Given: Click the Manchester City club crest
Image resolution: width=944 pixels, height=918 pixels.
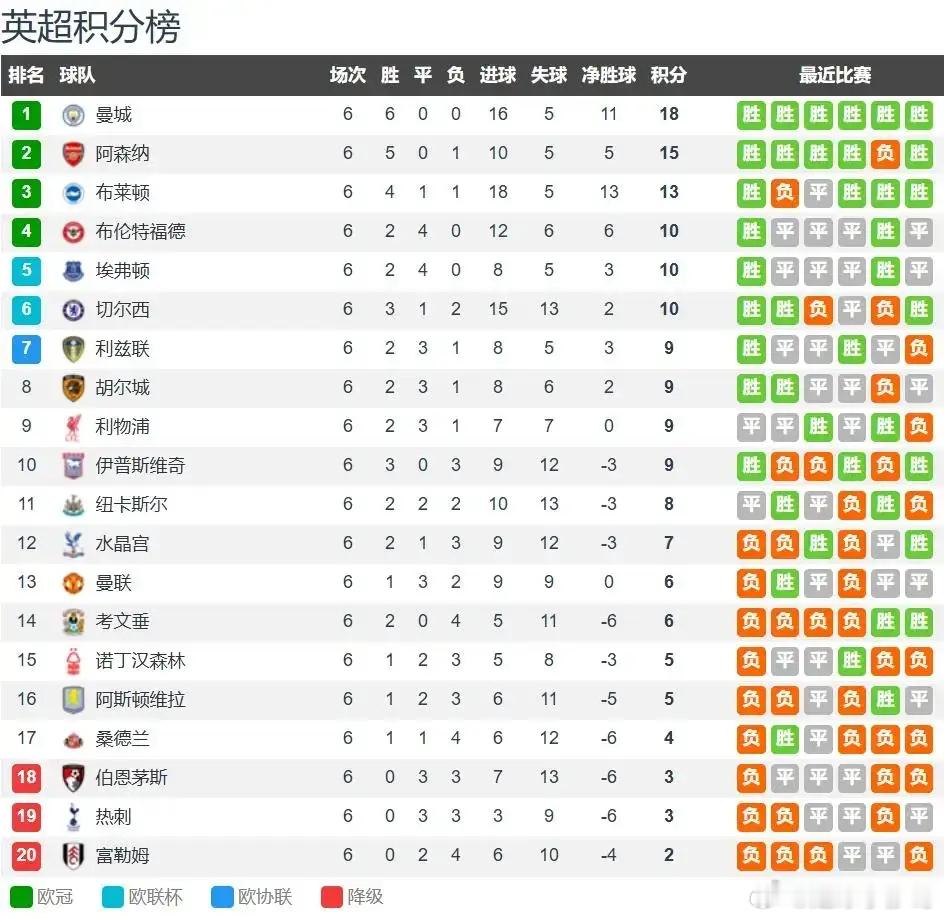Looking at the screenshot, I should tap(73, 114).
